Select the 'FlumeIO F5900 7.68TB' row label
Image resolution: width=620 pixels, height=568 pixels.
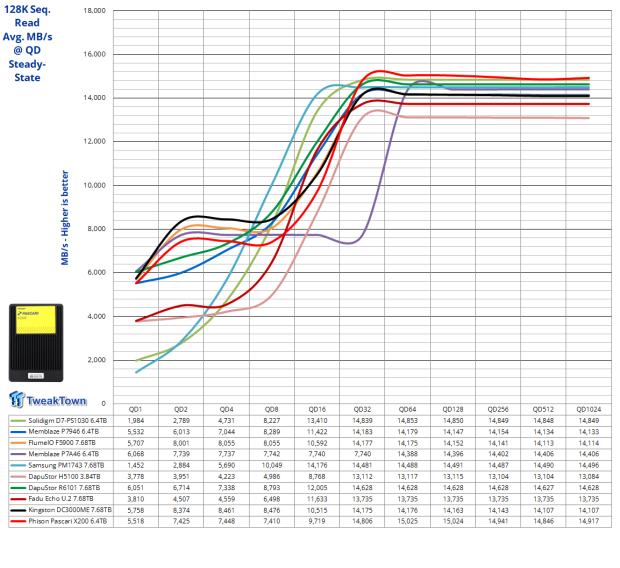tap(62, 443)
